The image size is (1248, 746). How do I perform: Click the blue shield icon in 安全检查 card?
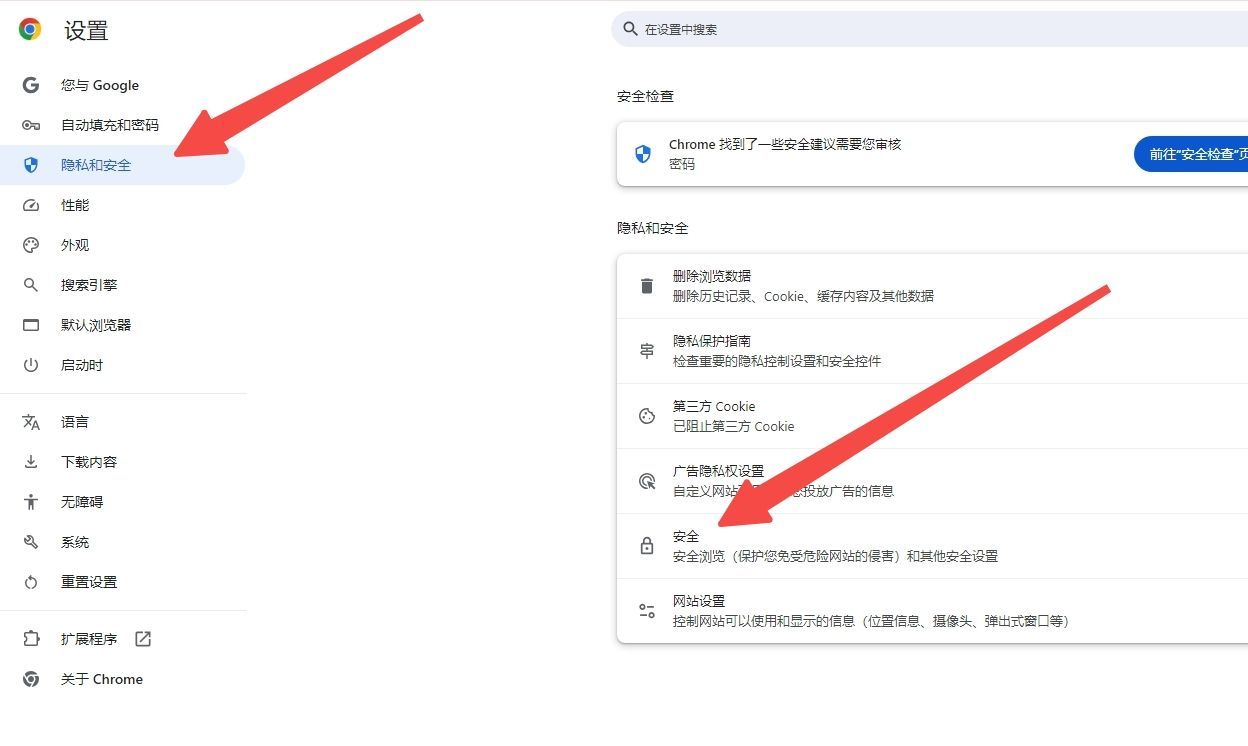[643, 154]
